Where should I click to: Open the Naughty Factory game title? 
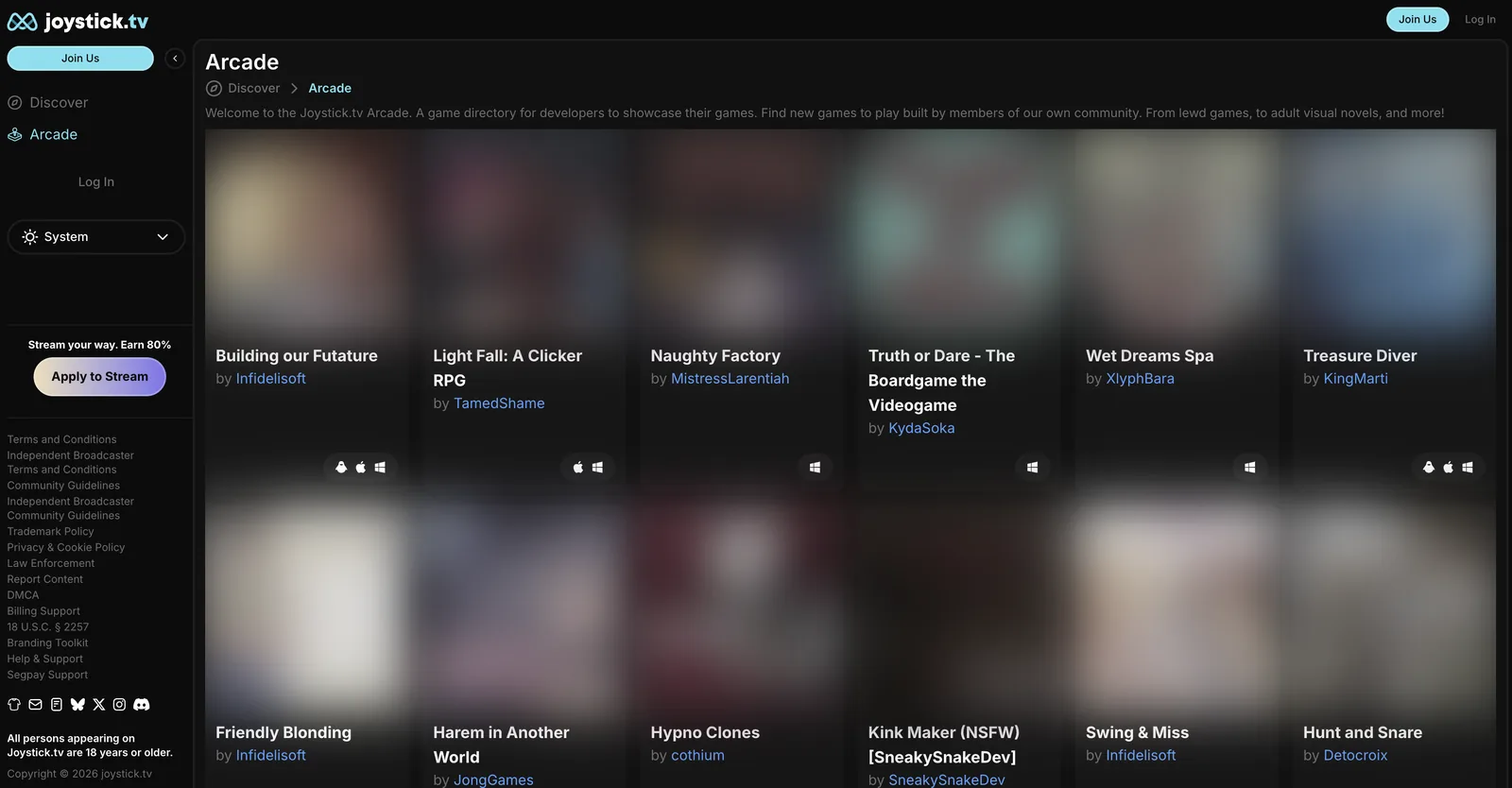pos(715,356)
